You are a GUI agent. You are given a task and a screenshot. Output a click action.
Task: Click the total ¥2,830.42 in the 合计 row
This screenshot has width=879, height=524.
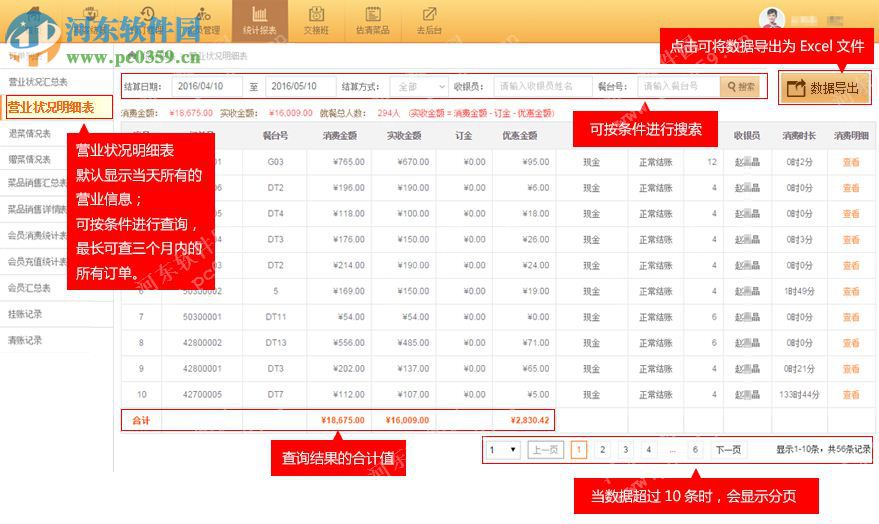(530, 420)
